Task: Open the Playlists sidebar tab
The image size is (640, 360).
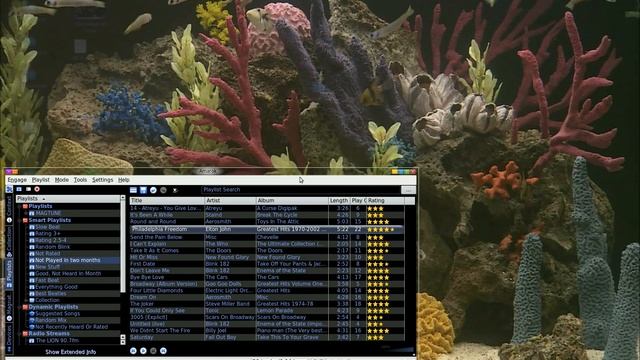Action: [9, 274]
